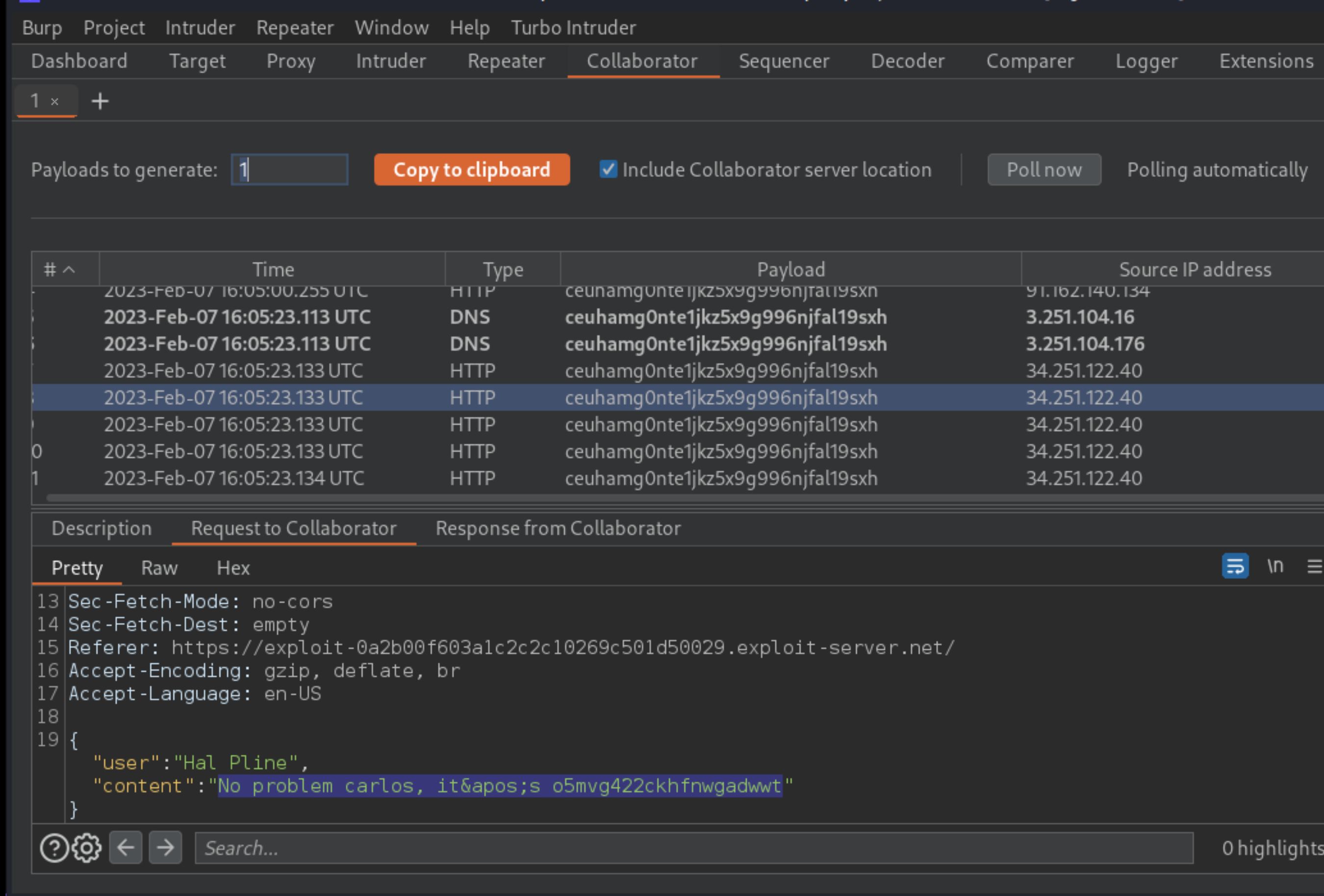Open the Help menu

point(469,27)
